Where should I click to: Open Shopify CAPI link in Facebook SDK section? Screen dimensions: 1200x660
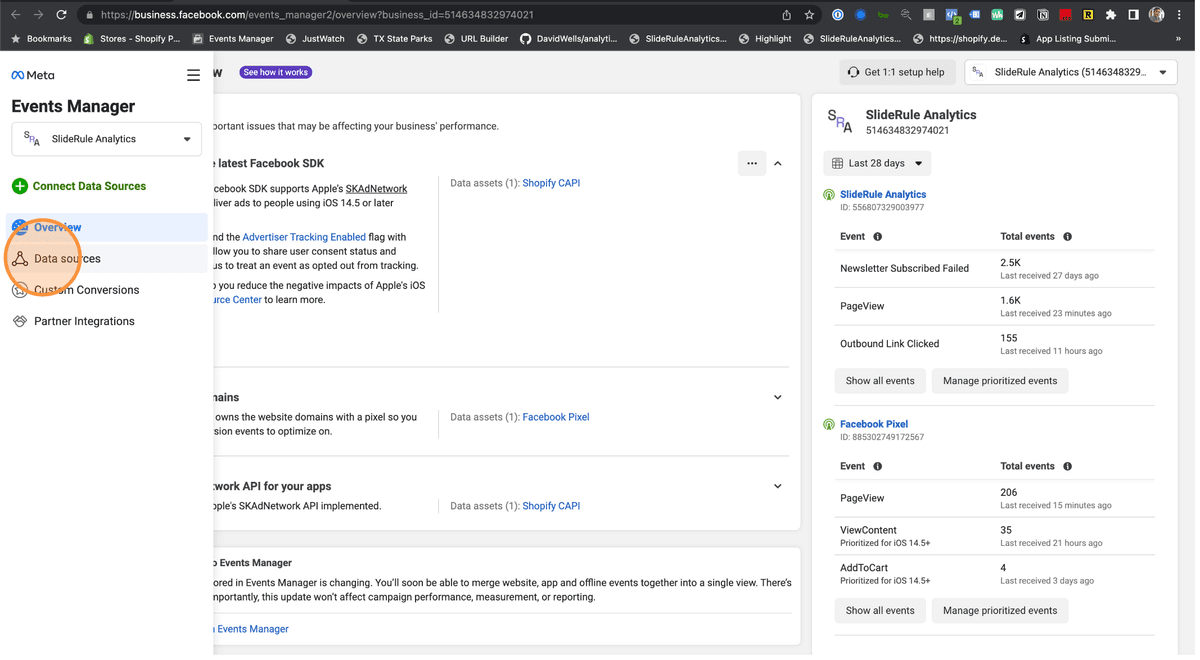(551, 183)
